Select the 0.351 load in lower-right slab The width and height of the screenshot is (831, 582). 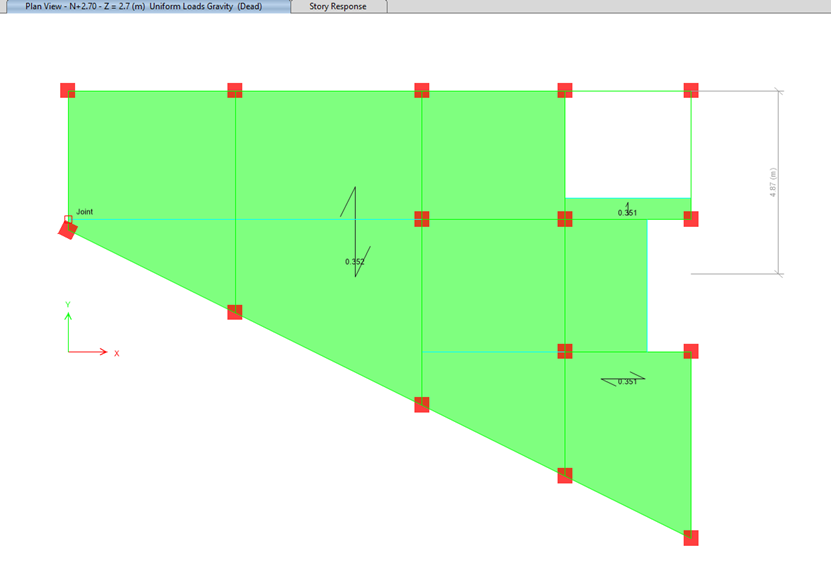627,381
